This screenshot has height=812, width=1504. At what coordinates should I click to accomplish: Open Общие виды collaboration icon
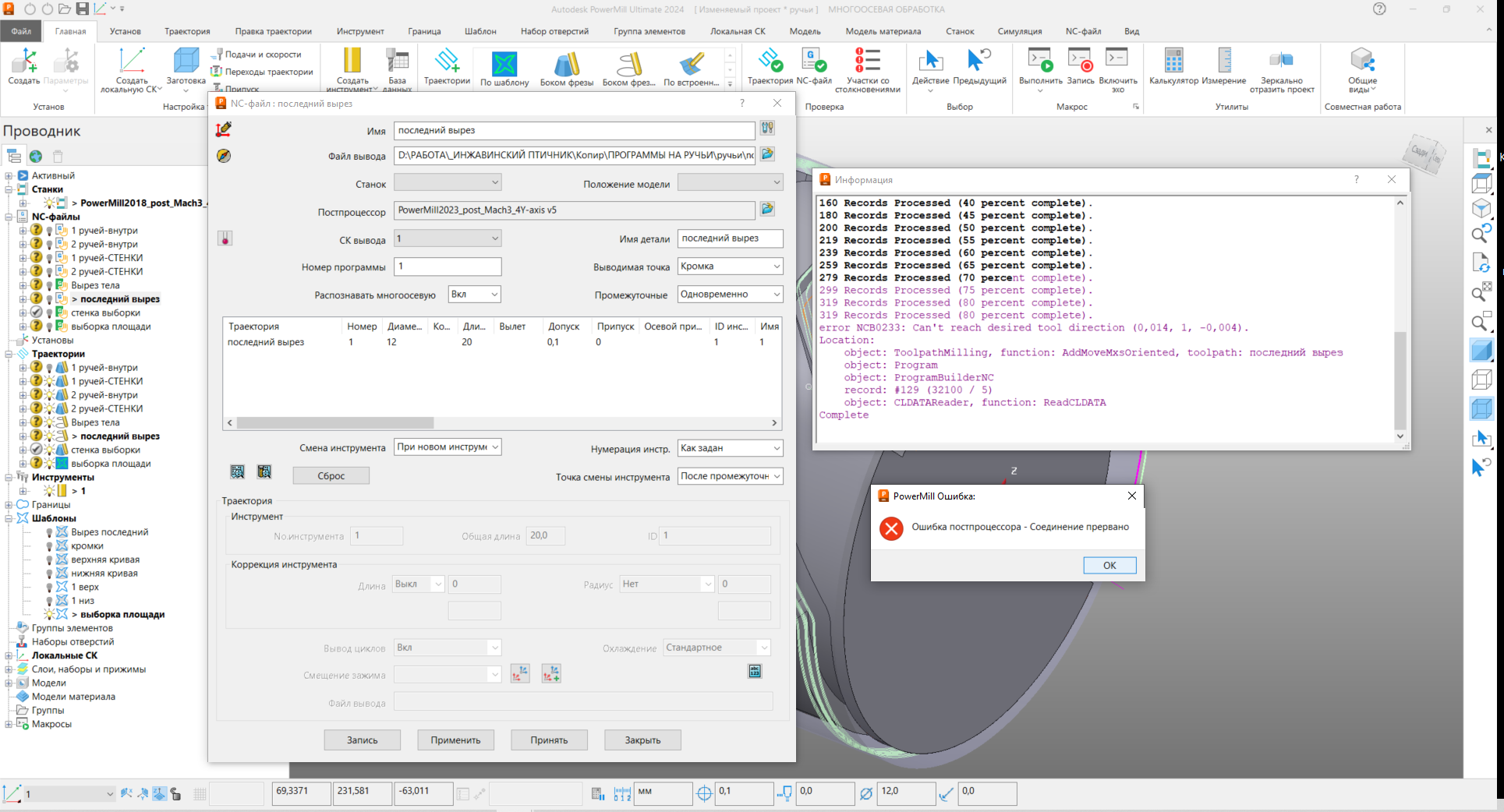1362,60
